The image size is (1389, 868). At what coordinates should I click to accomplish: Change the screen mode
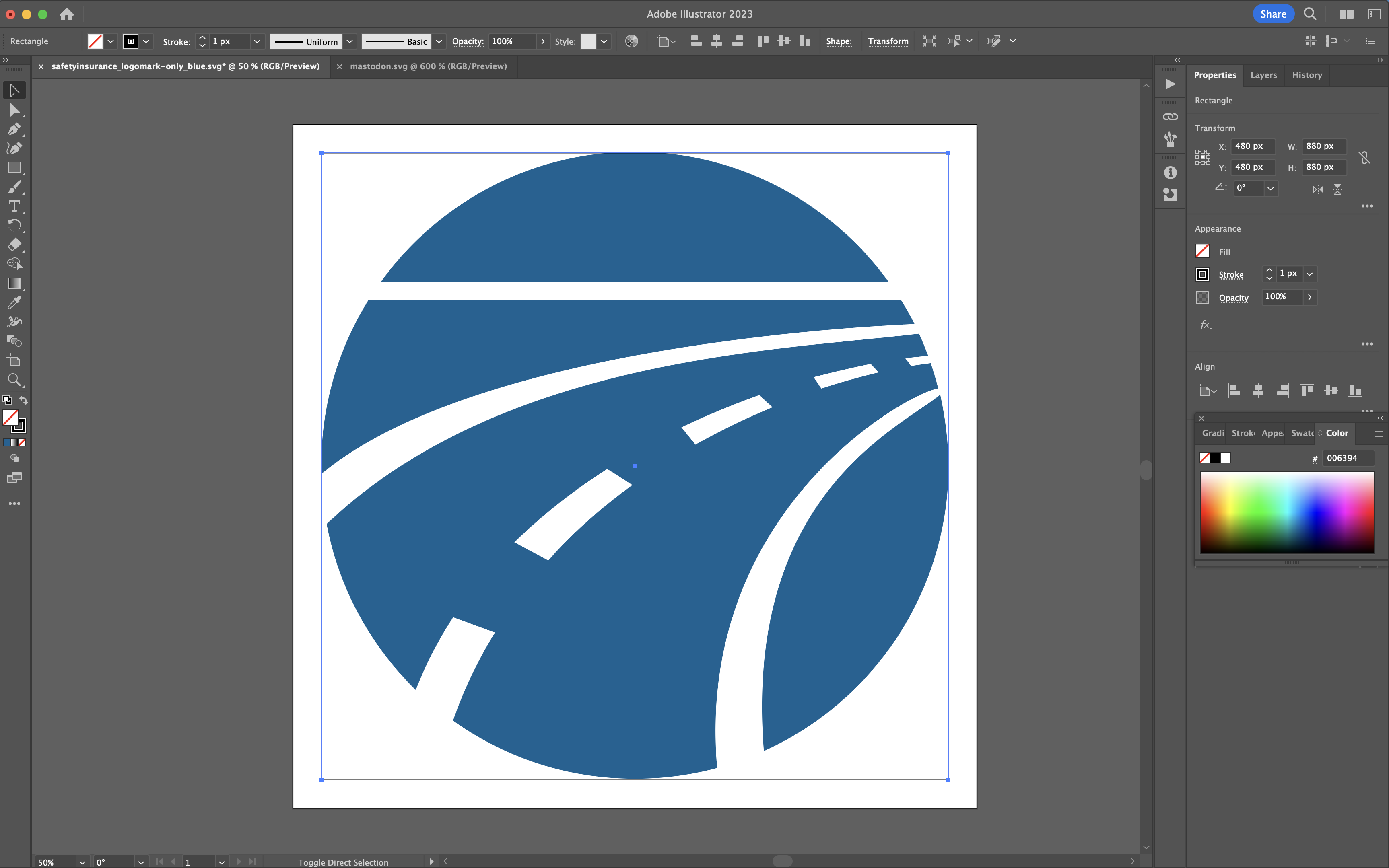(14, 477)
